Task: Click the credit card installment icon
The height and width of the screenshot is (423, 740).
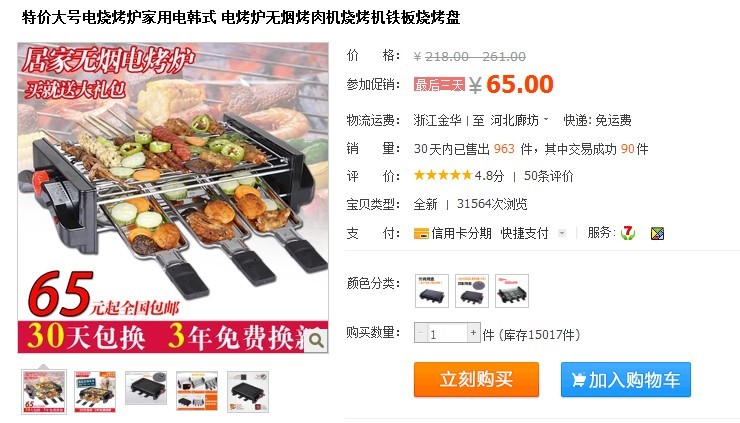Action: point(421,233)
